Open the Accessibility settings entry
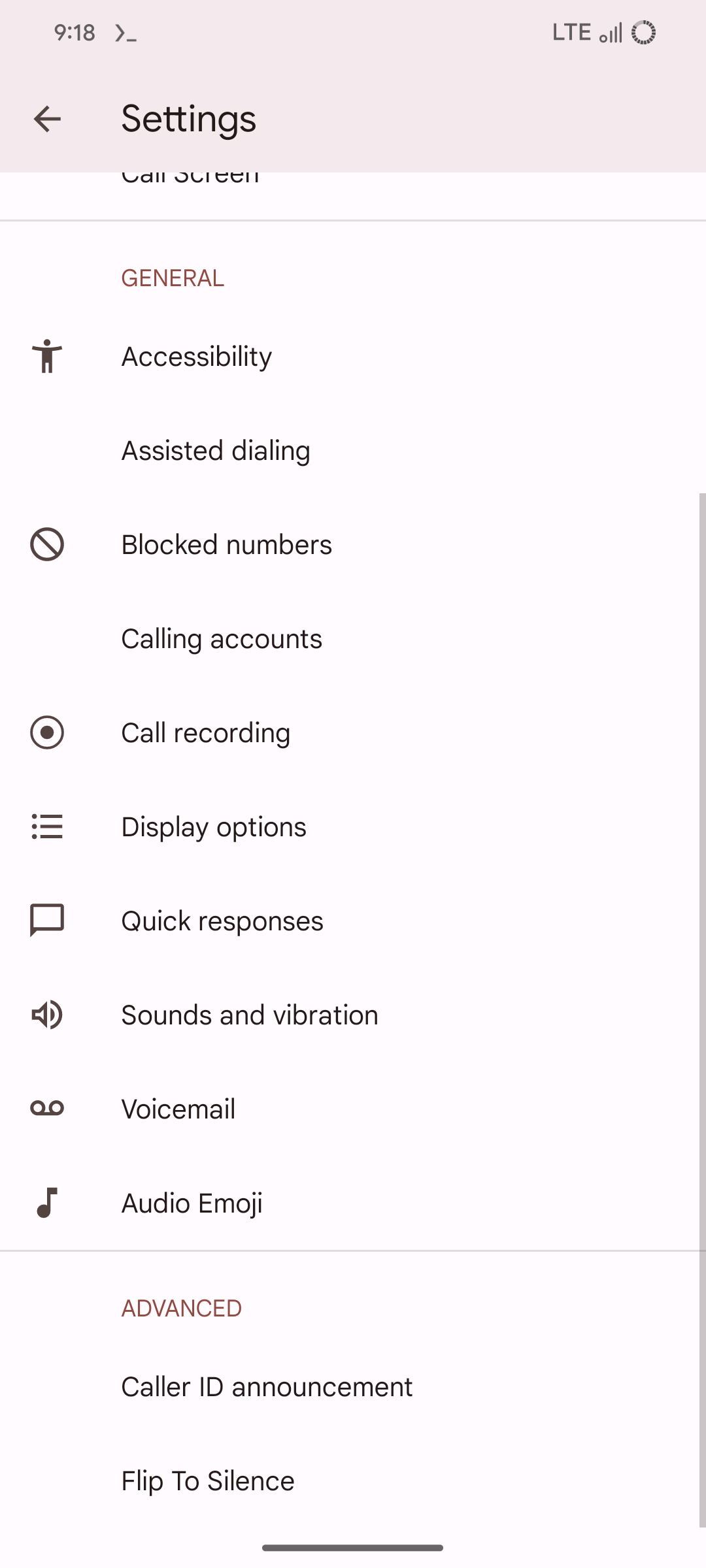 click(197, 357)
